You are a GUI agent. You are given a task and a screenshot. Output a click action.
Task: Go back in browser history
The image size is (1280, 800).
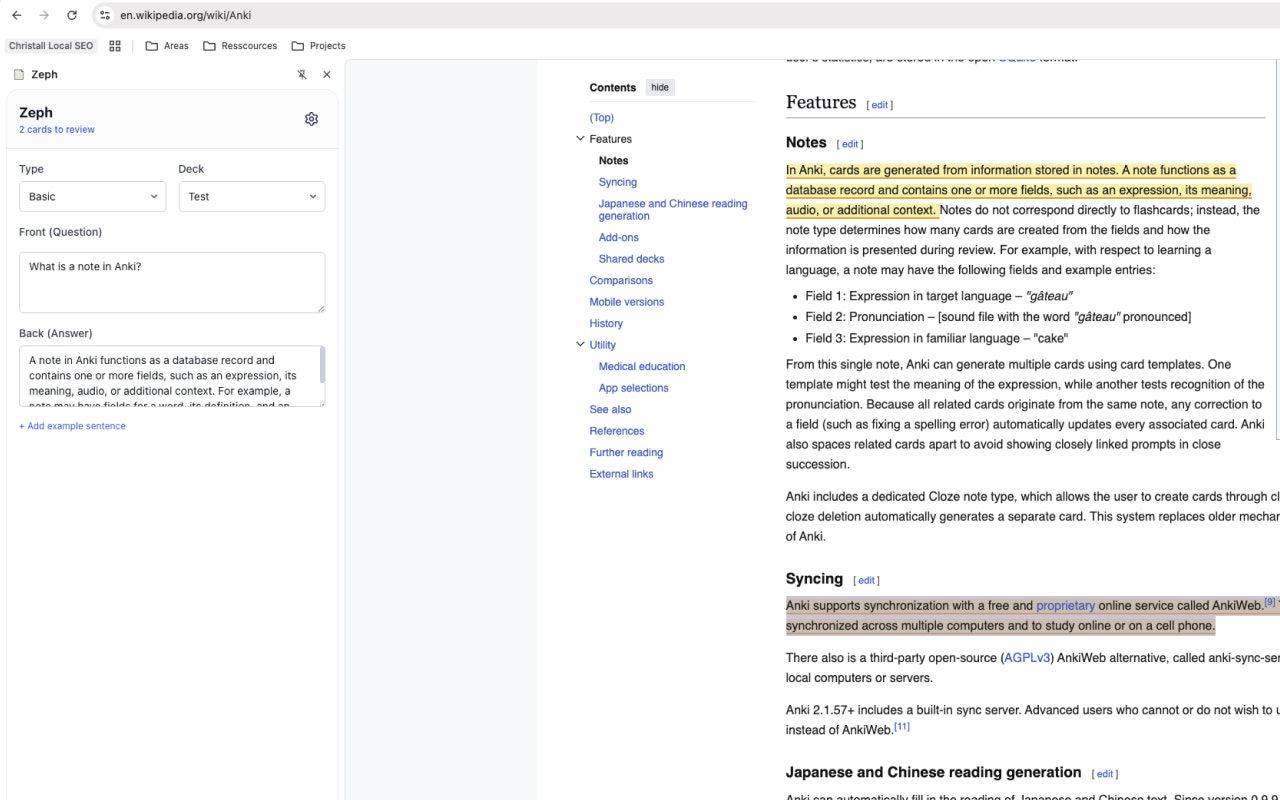(x=16, y=15)
